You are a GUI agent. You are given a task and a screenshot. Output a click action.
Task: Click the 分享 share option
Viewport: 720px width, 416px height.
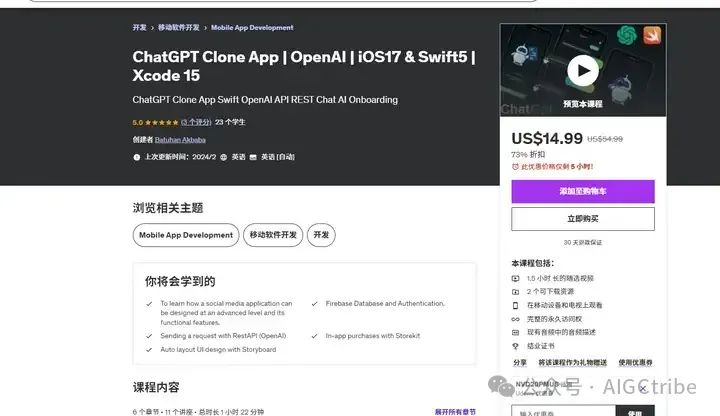pos(520,363)
